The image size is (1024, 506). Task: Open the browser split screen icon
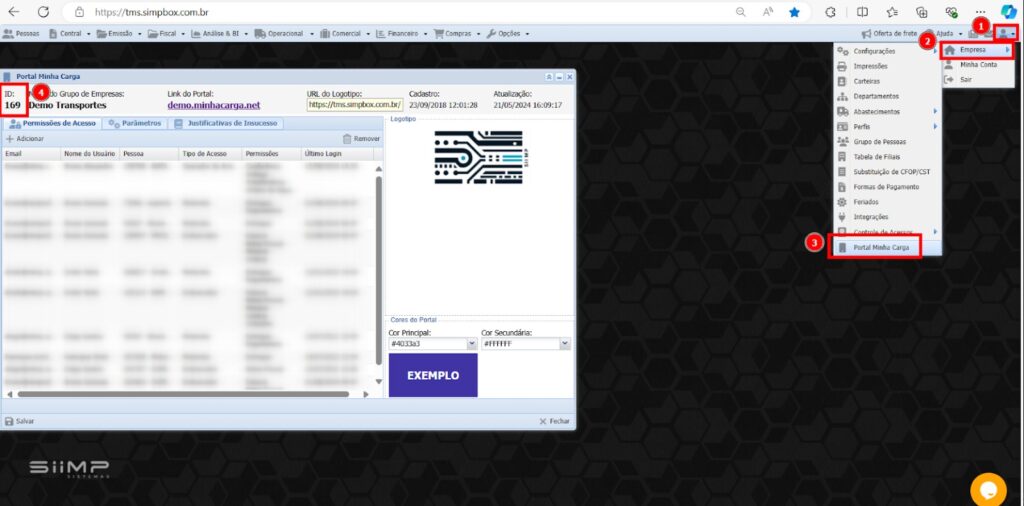[862, 12]
